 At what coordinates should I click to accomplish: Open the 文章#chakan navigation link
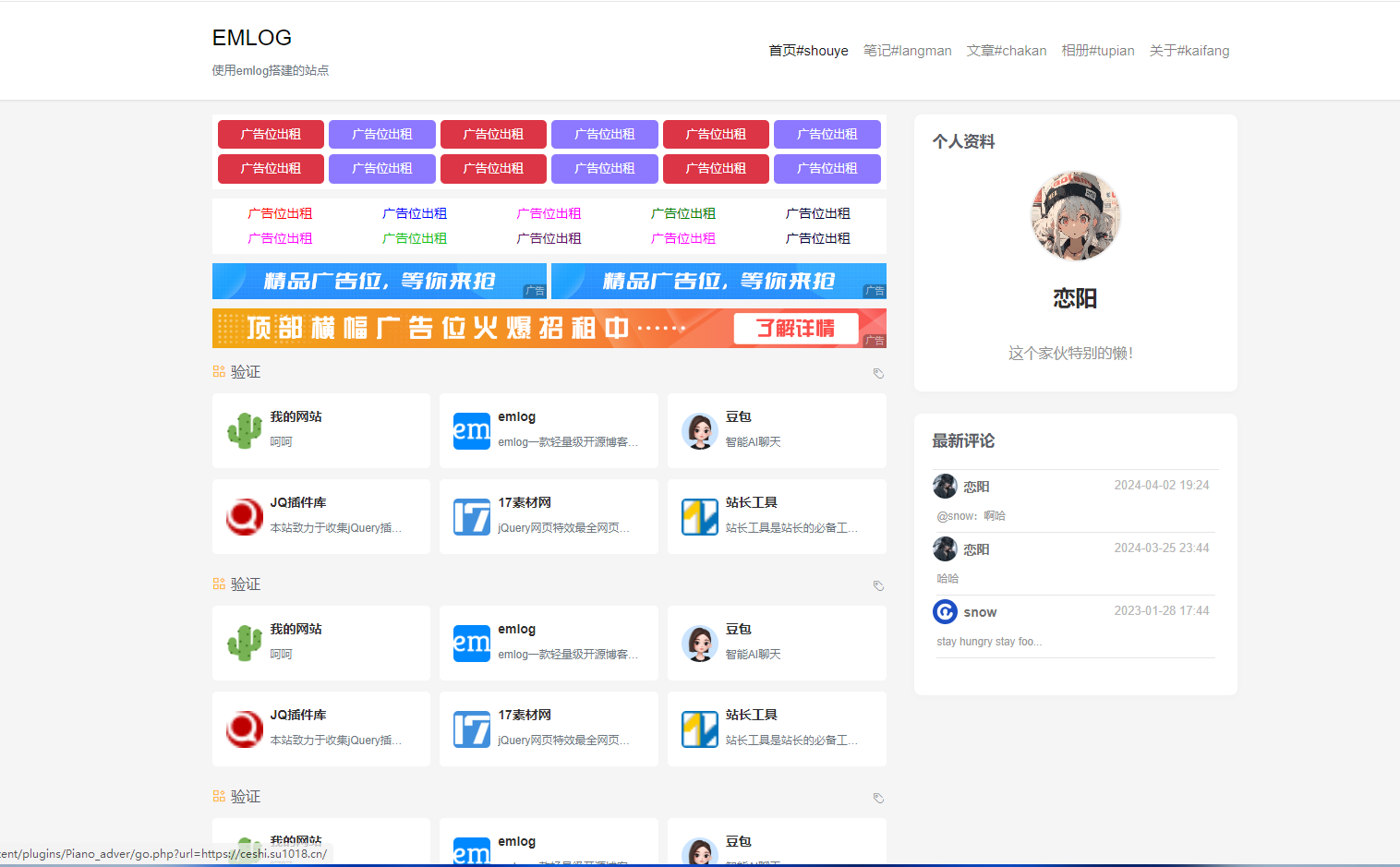[1006, 51]
